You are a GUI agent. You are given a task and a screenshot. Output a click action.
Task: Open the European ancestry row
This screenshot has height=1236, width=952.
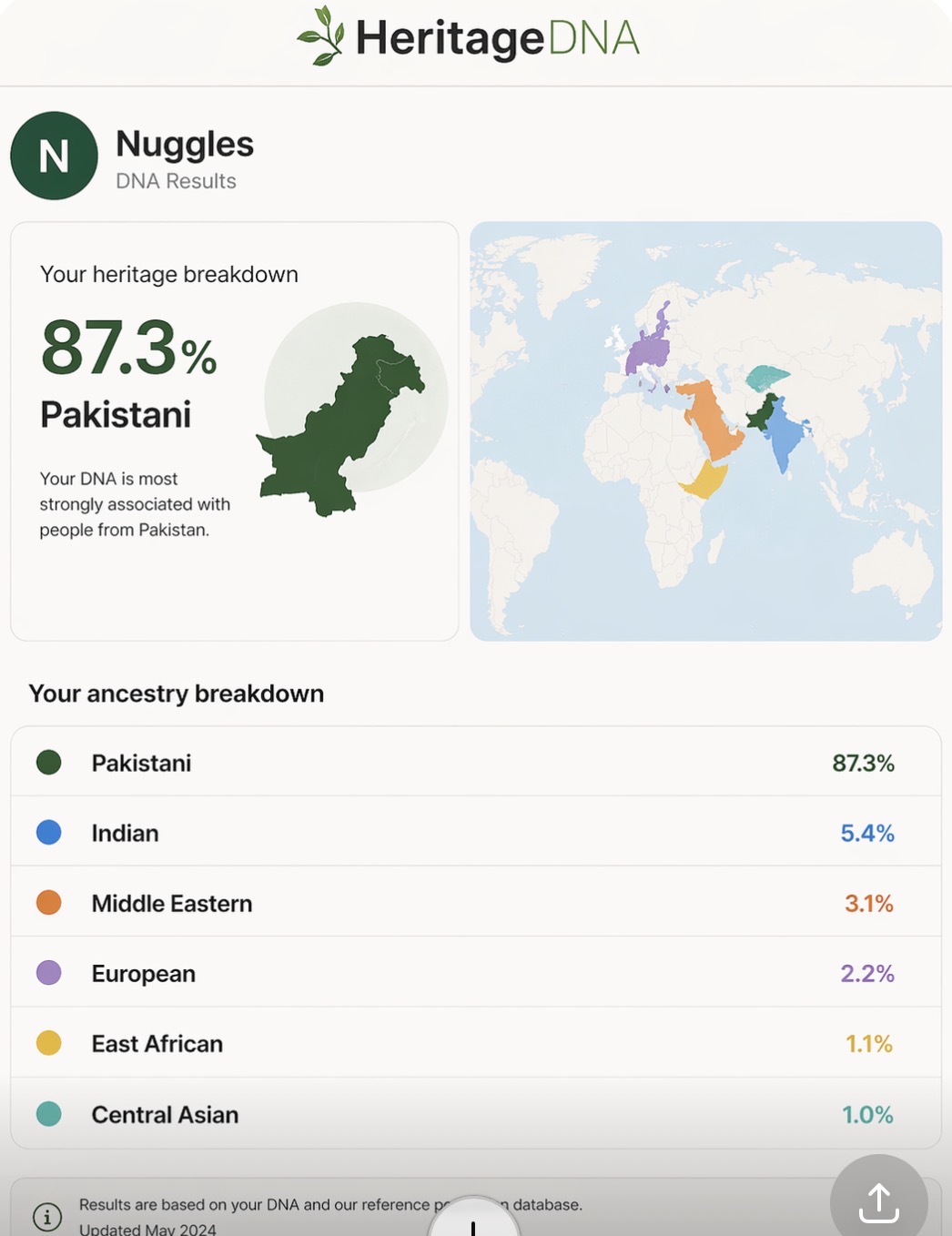pyautogui.click(x=475, y=973)
